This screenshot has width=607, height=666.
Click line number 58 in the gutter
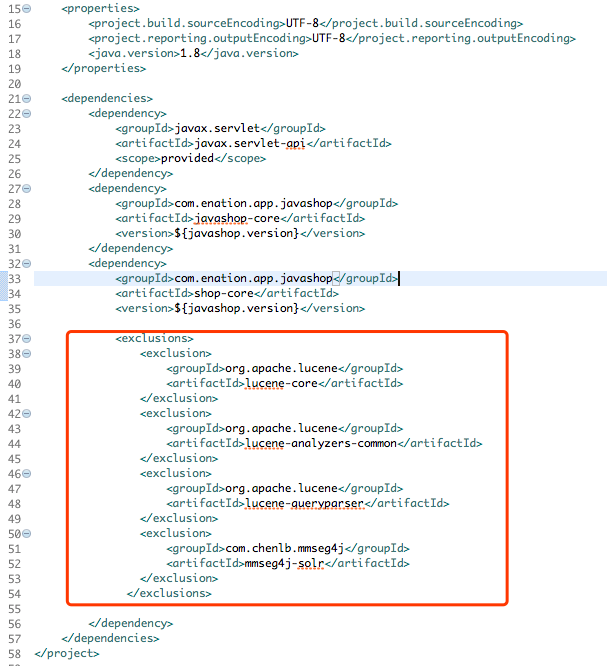pyautogui.click(x=14, y=654)
